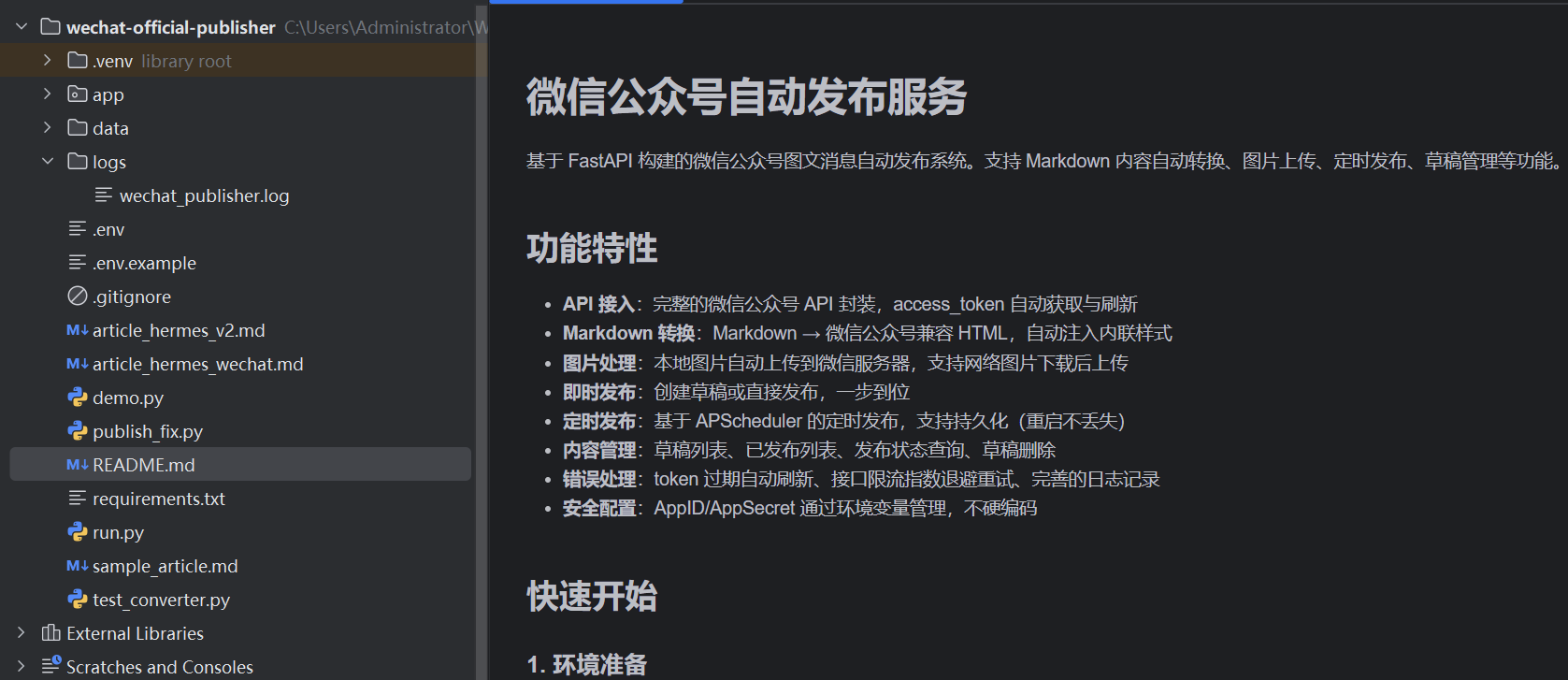Screen dimensions: 1568x680
Task: Click the heading 微信公众号自动发布服务
Action: 746,96
